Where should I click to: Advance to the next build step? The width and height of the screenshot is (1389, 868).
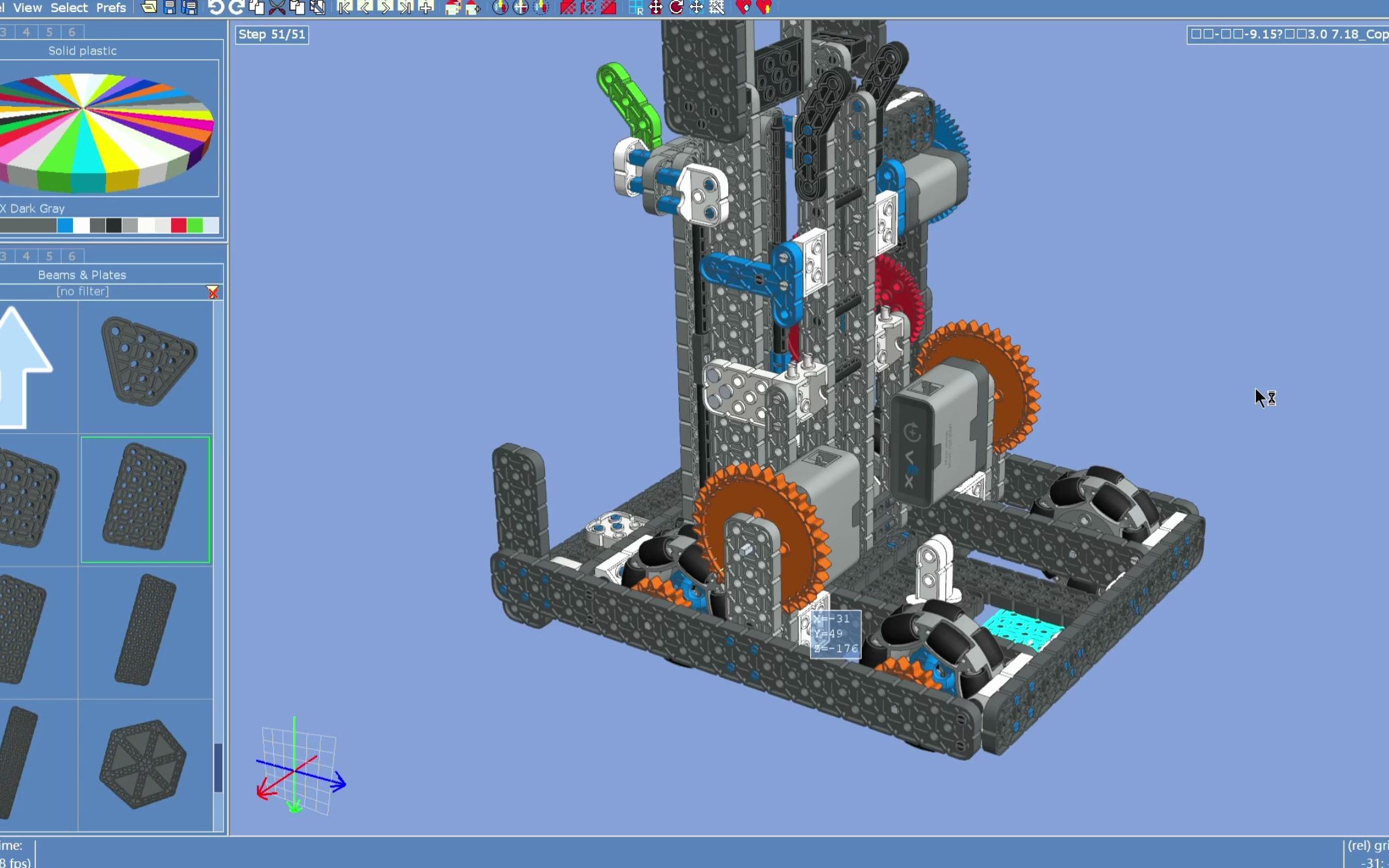[385, 7]
